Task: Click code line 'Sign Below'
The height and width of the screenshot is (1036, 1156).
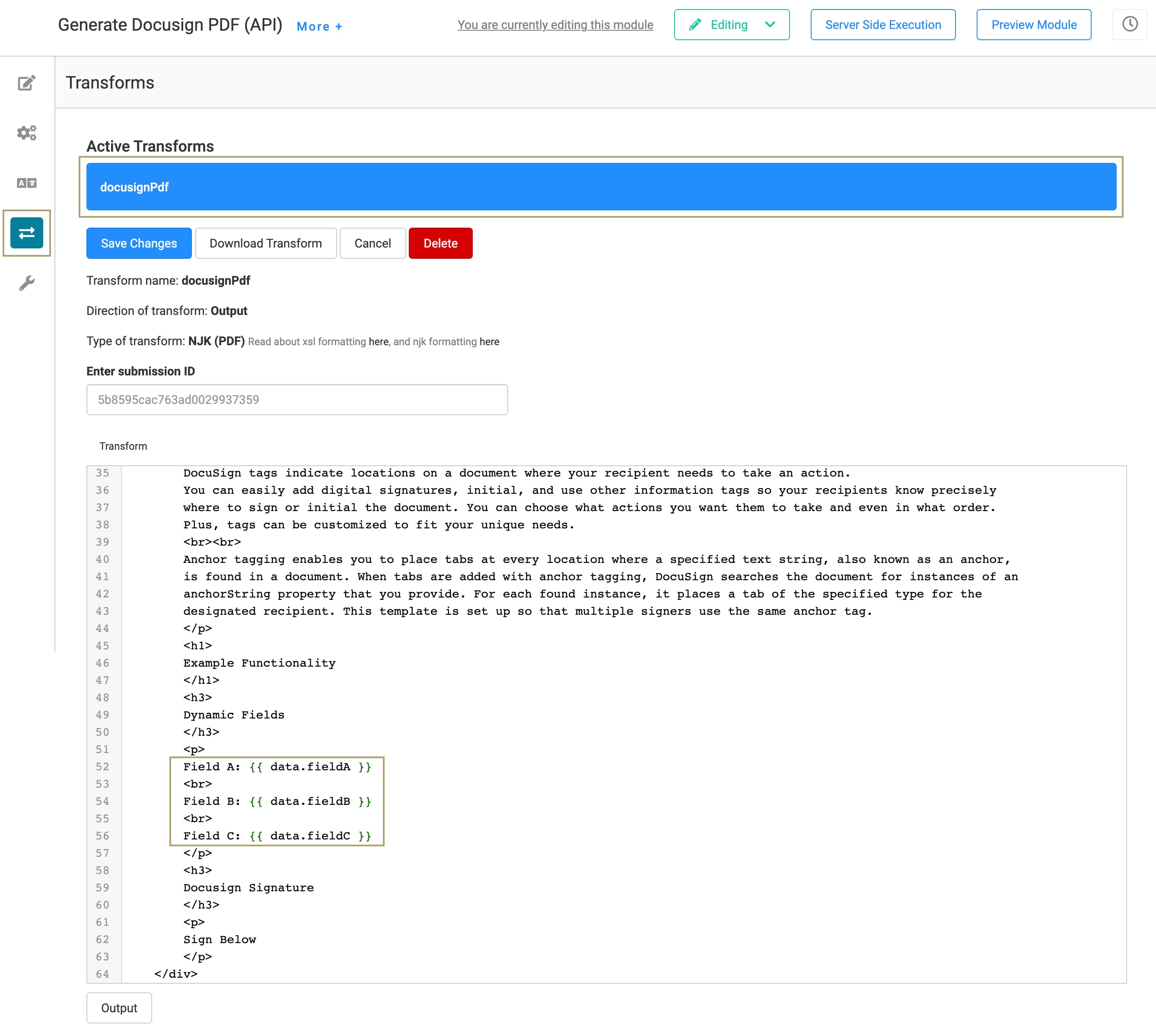Action: (219, 939)
